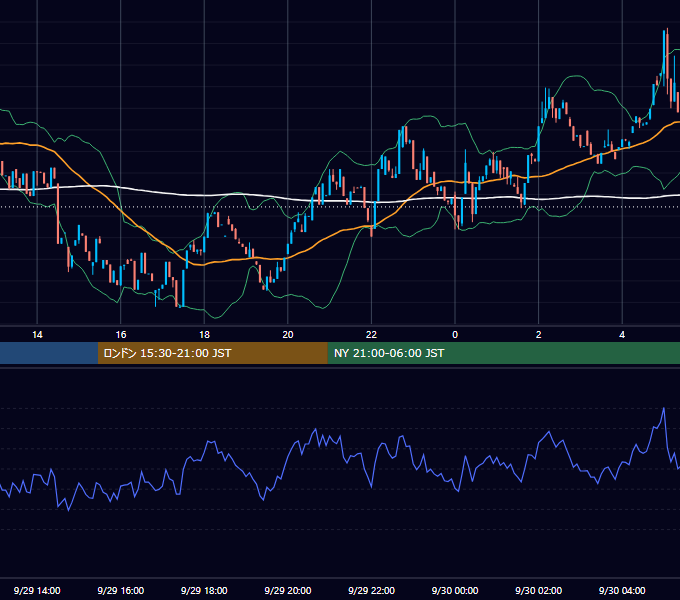
Task: Click the hour label 16 on the price chart axis
Action: point(121,335)
